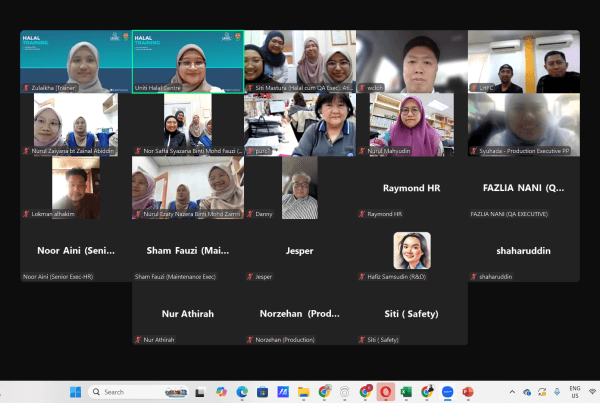The image size is (600, 403).
Task: Click 'FAZLIA NANI (QA EXECUTIVE)' label
Action: click(509, 214)
